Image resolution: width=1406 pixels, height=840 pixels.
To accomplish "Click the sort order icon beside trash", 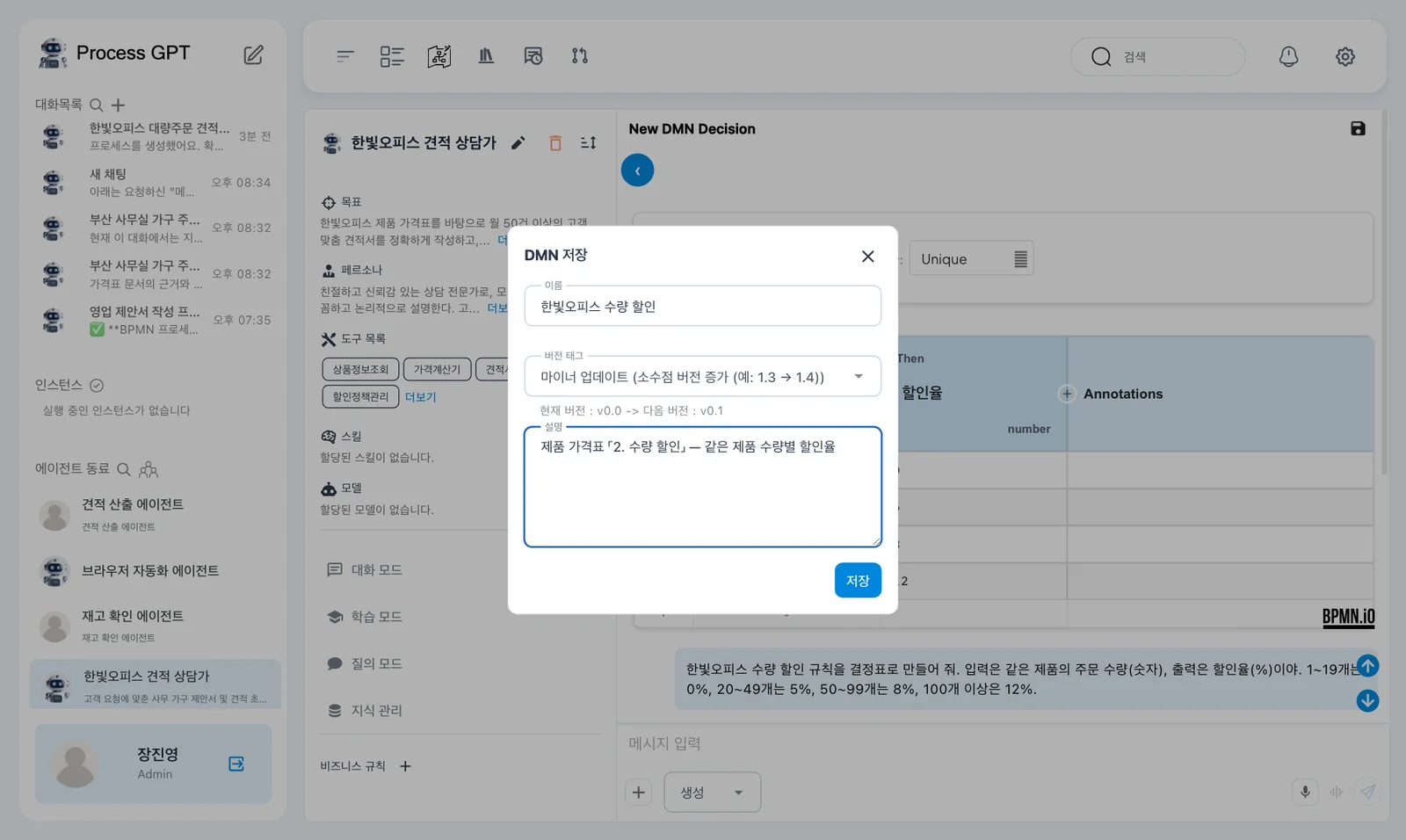I will coord(589,142).
